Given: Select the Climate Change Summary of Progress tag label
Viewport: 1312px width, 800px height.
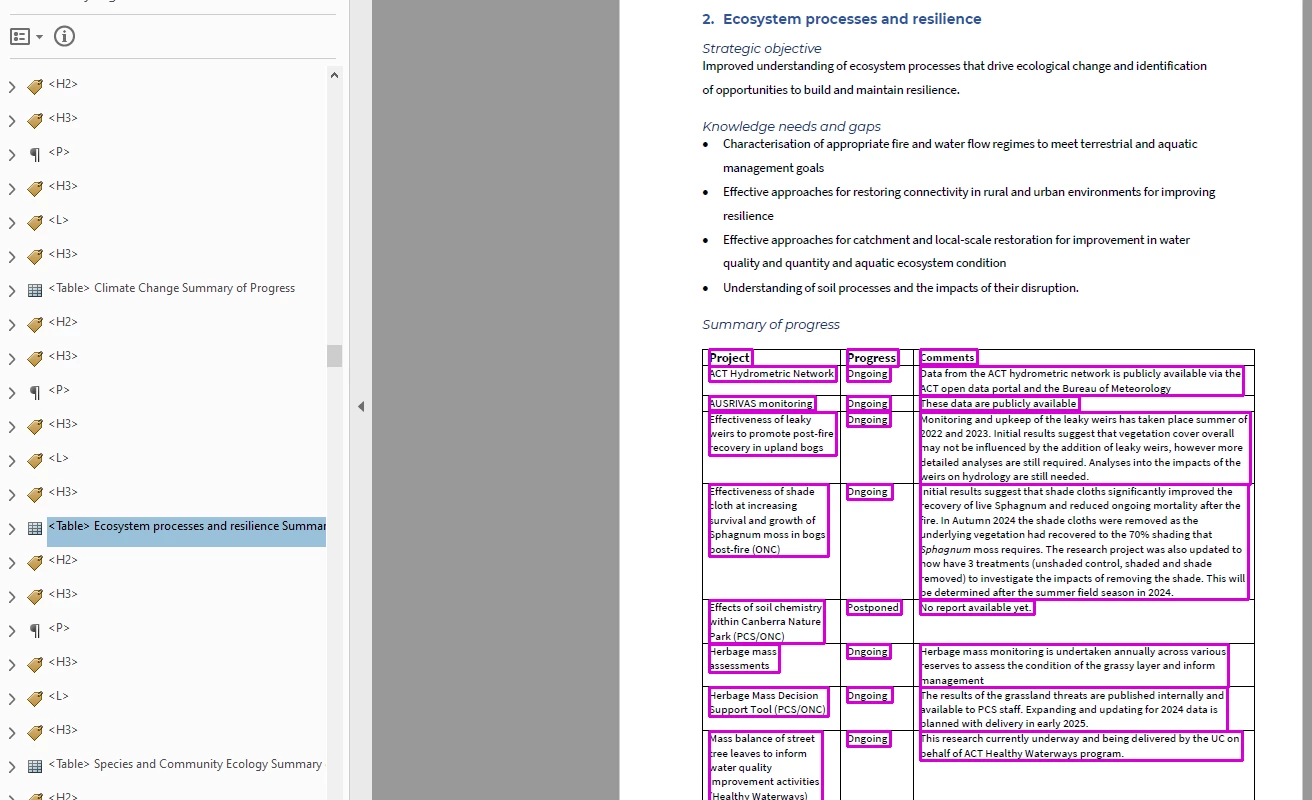Looking at the screenshot, I should click(x=172, y=288).
